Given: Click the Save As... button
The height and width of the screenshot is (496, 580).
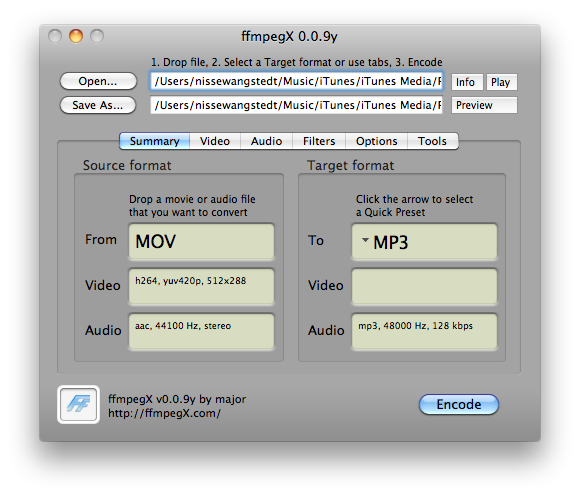Looking at the screenshot, I should [98, 105].
